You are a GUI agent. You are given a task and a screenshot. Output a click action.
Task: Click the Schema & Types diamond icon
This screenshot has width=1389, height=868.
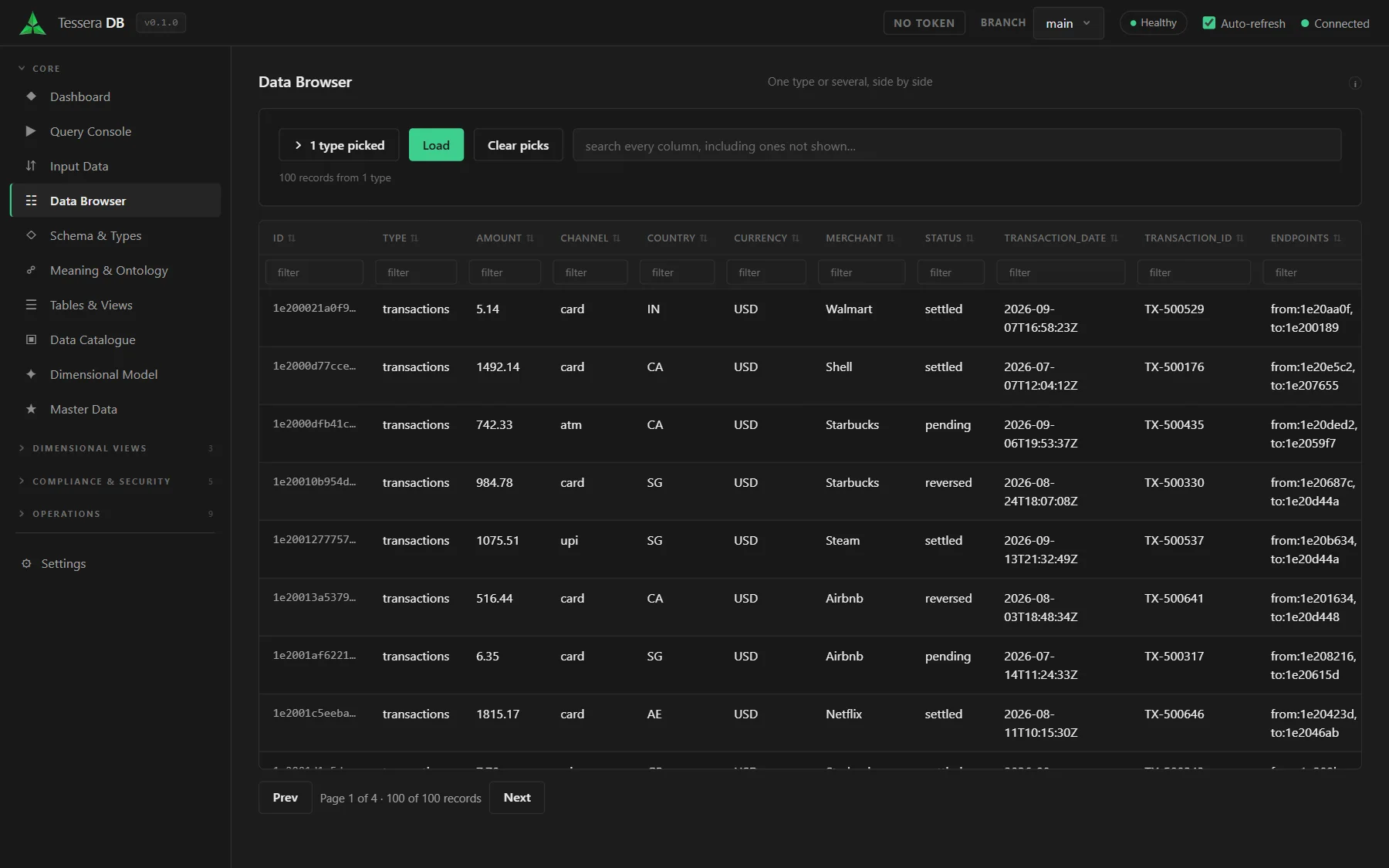point(31,235)
